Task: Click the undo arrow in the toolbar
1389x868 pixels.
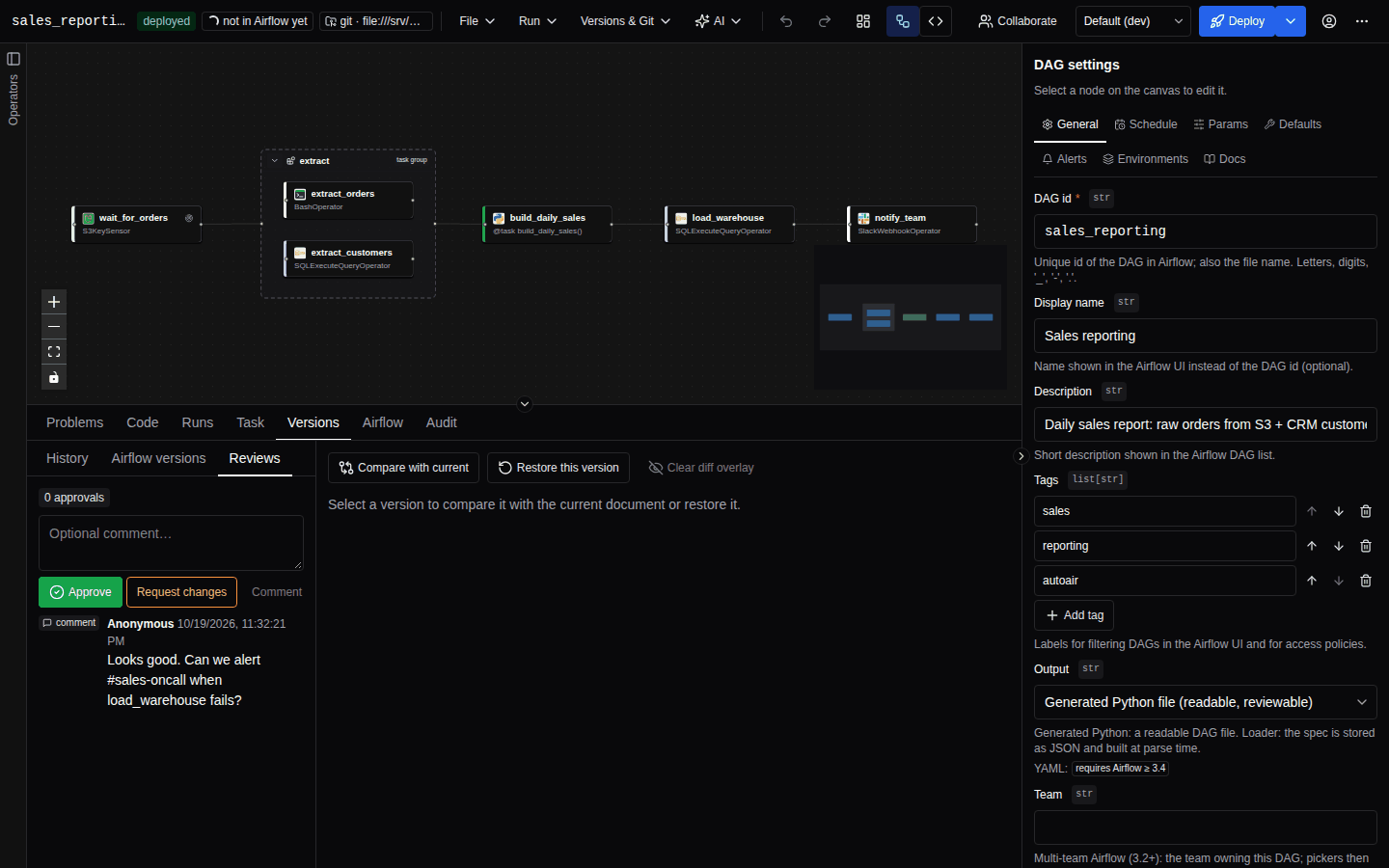Action: pyautogui.click(x=786, y=21)
